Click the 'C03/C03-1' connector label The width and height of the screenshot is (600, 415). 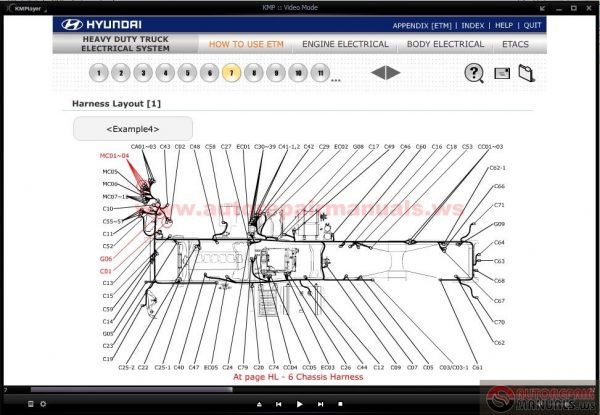click(x=453, y=367)
